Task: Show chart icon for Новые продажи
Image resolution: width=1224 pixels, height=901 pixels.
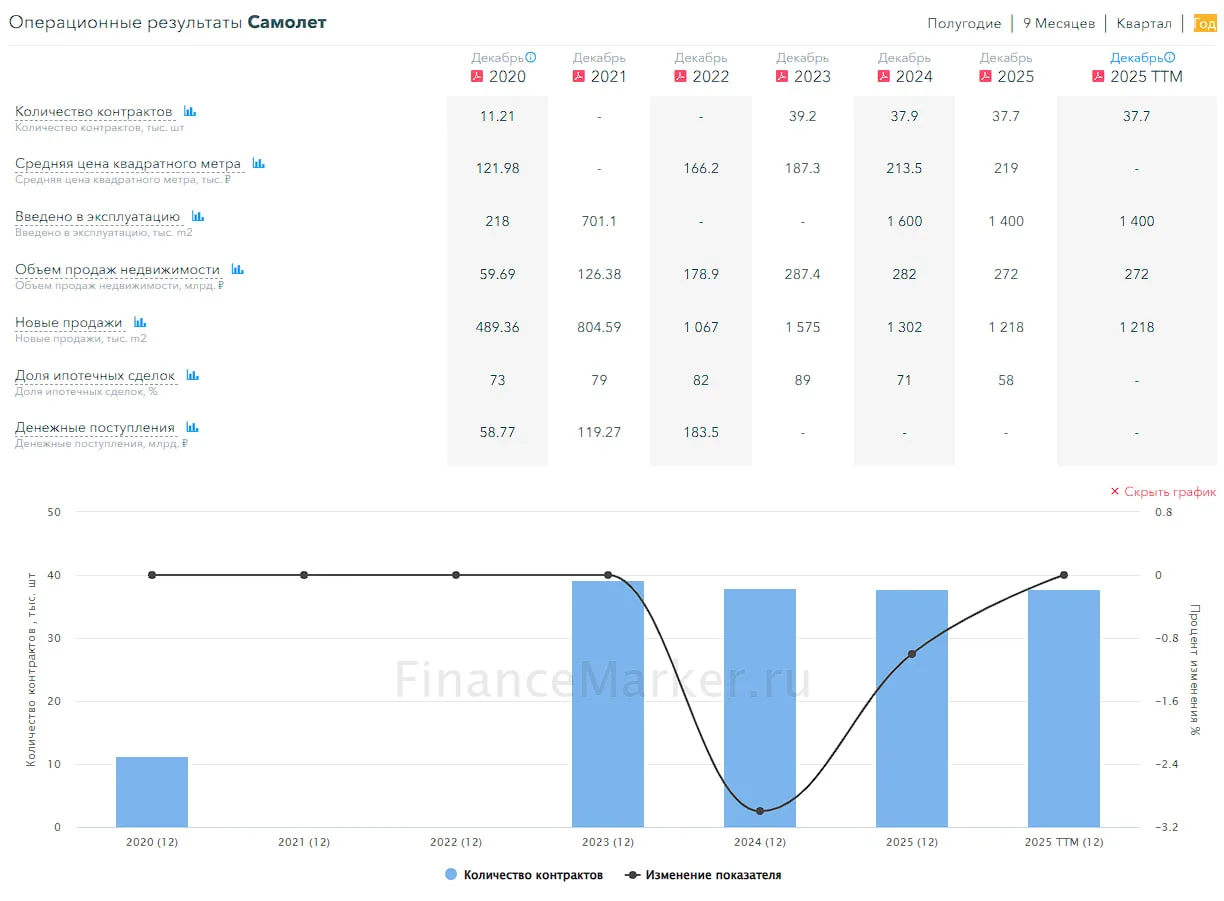Action: 140,322
